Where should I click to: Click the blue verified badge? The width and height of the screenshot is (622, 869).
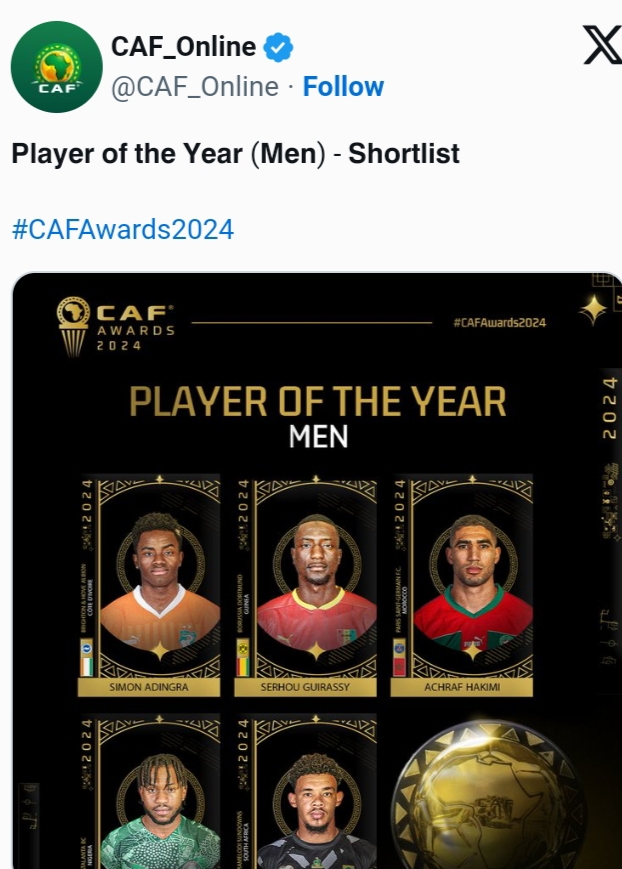(278, 47)
